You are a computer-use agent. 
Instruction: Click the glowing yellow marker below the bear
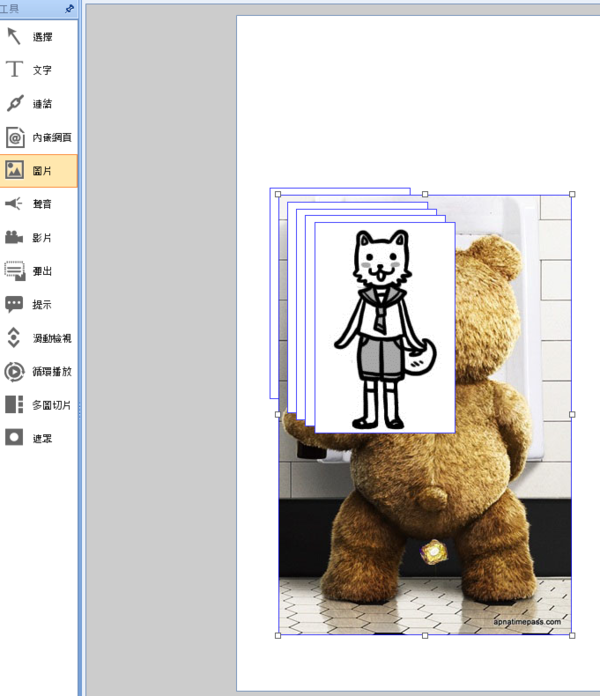pos(434,550)
